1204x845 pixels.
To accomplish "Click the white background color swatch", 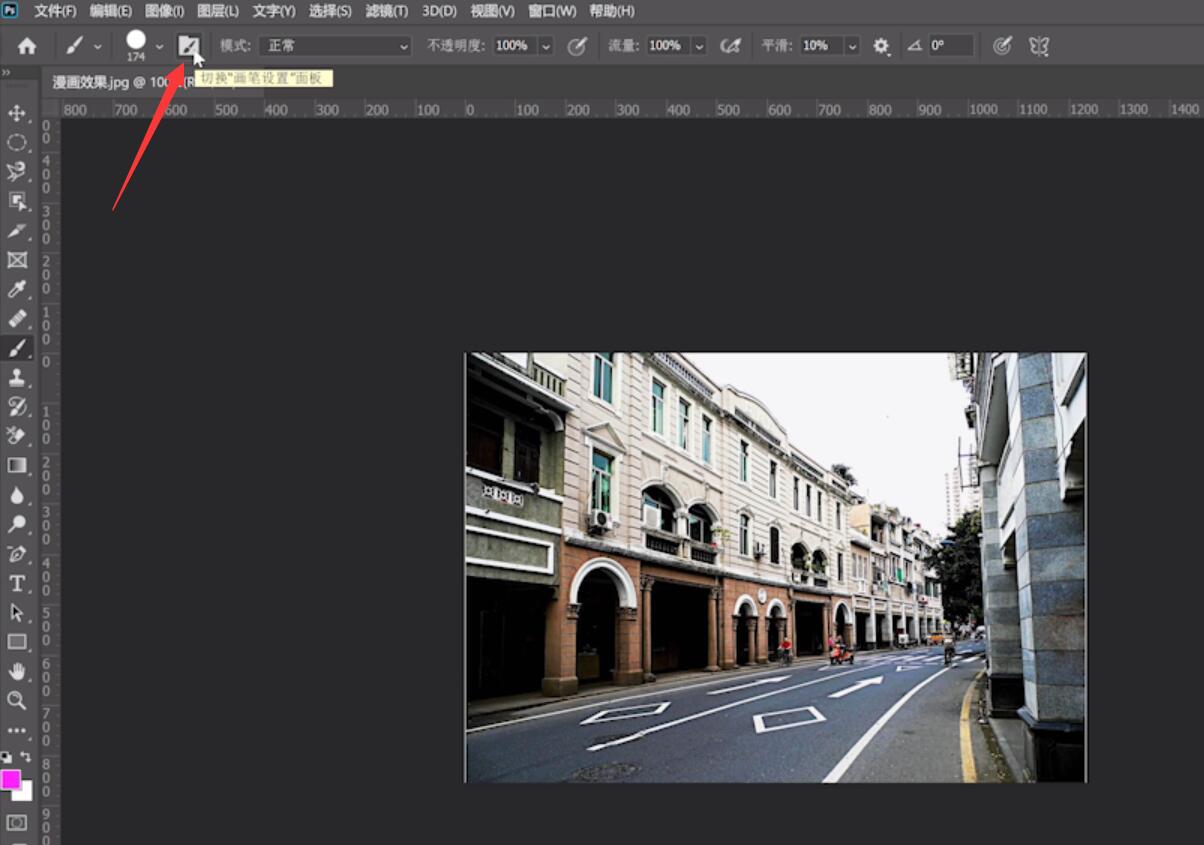I will pos(25,793).
